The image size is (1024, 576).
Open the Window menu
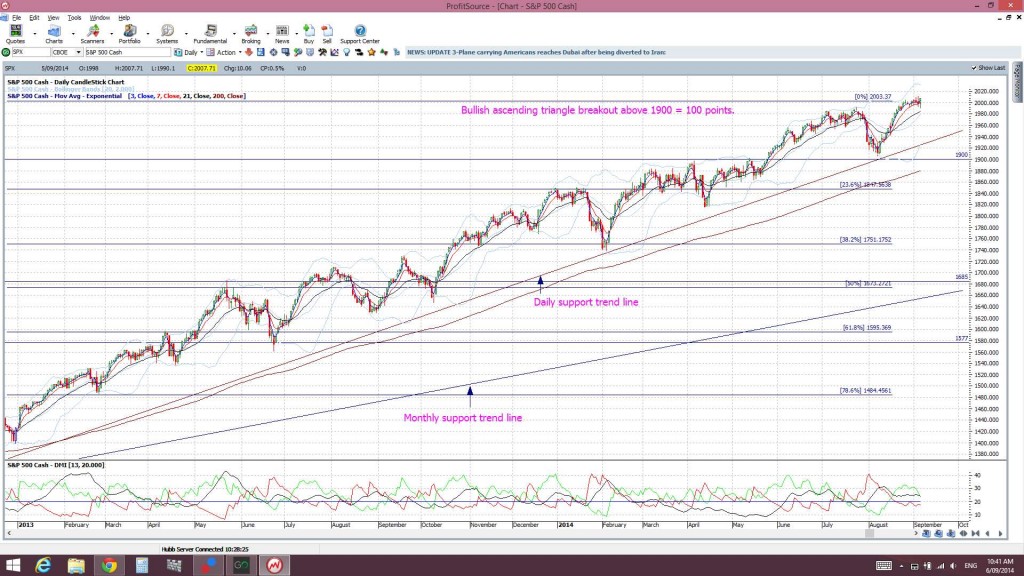click(x=100, y=17)
